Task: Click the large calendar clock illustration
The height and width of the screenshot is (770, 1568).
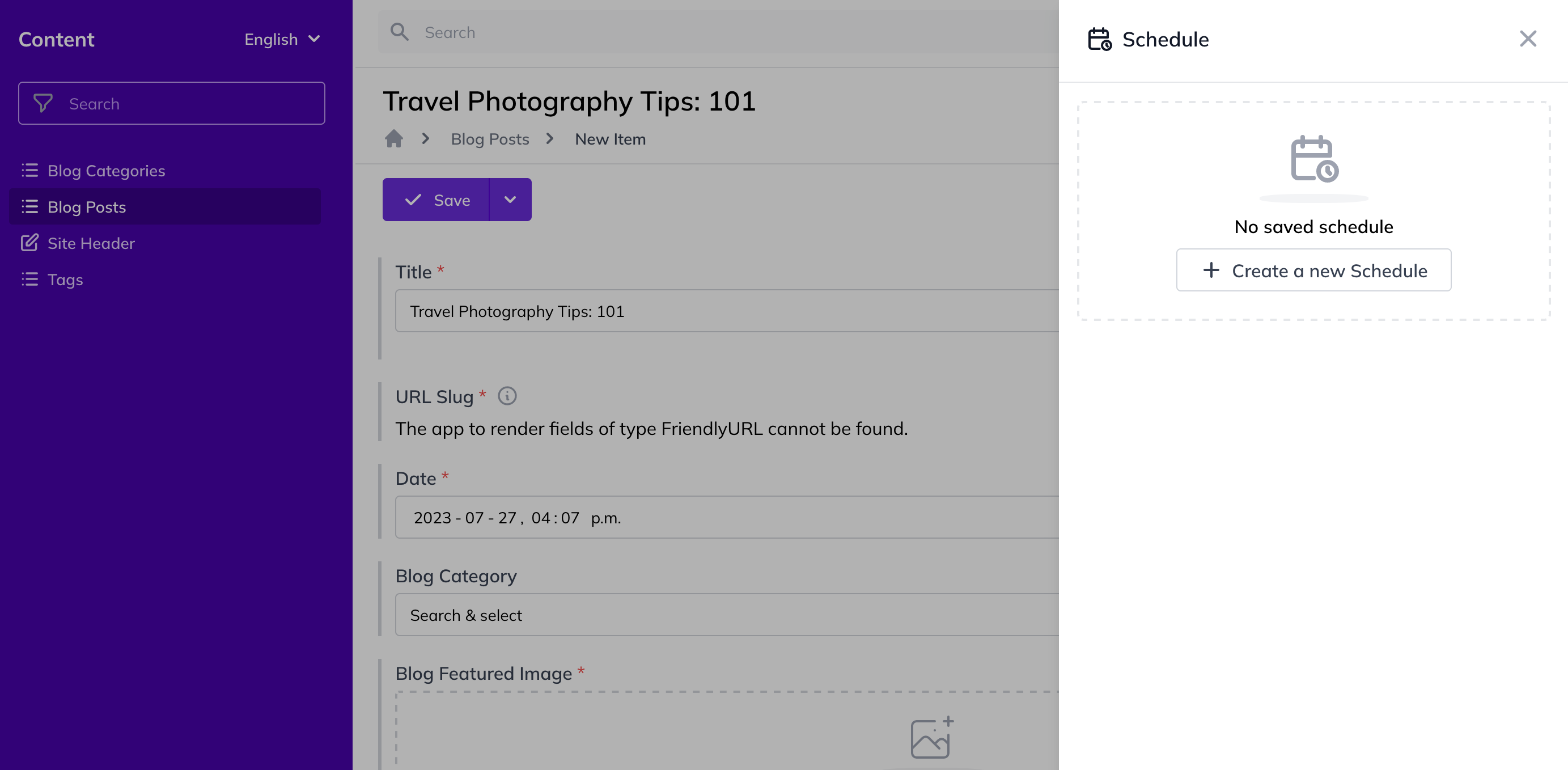Action: 1314,158
